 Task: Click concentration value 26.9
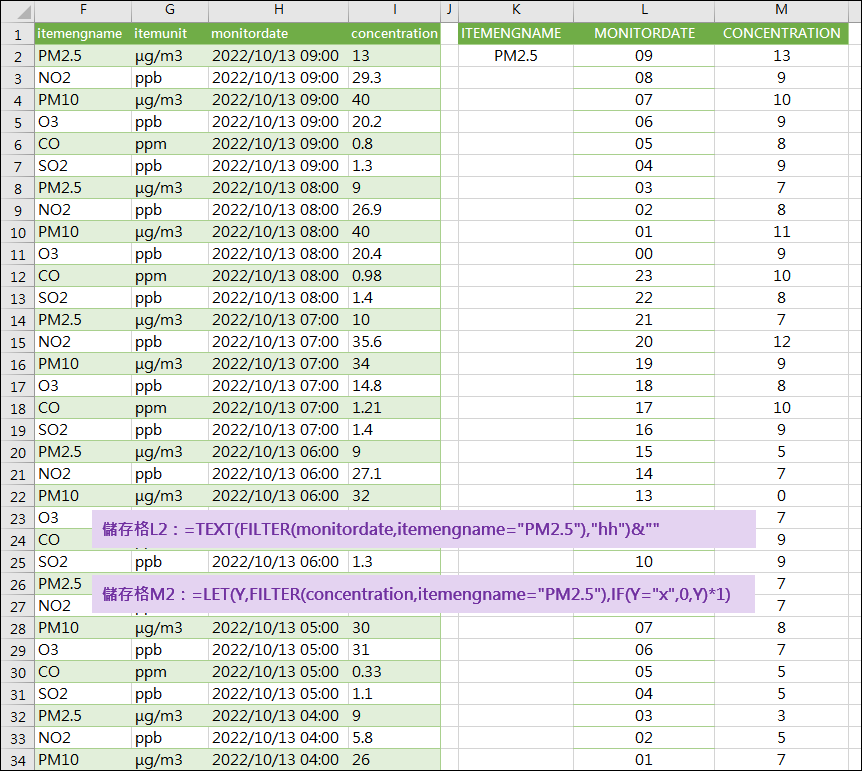[x=395, y=210]
